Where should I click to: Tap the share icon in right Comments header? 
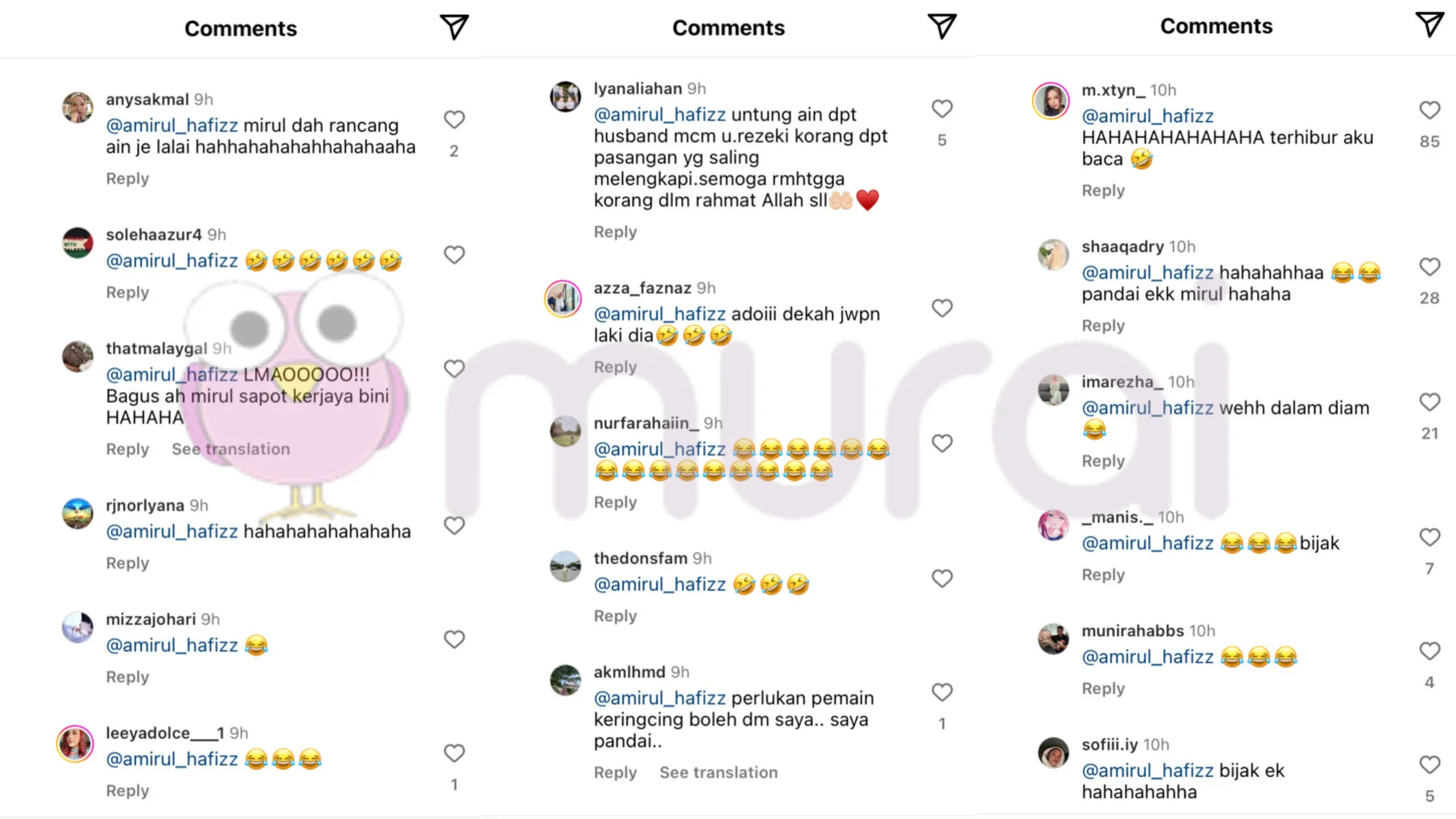coord(1429,24)
